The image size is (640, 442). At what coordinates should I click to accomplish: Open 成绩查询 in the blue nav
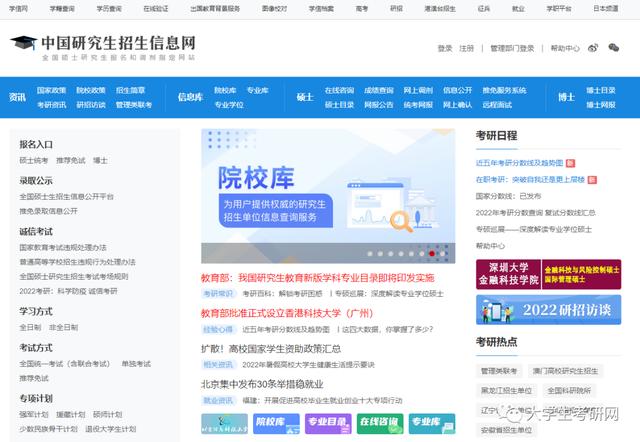379,90
